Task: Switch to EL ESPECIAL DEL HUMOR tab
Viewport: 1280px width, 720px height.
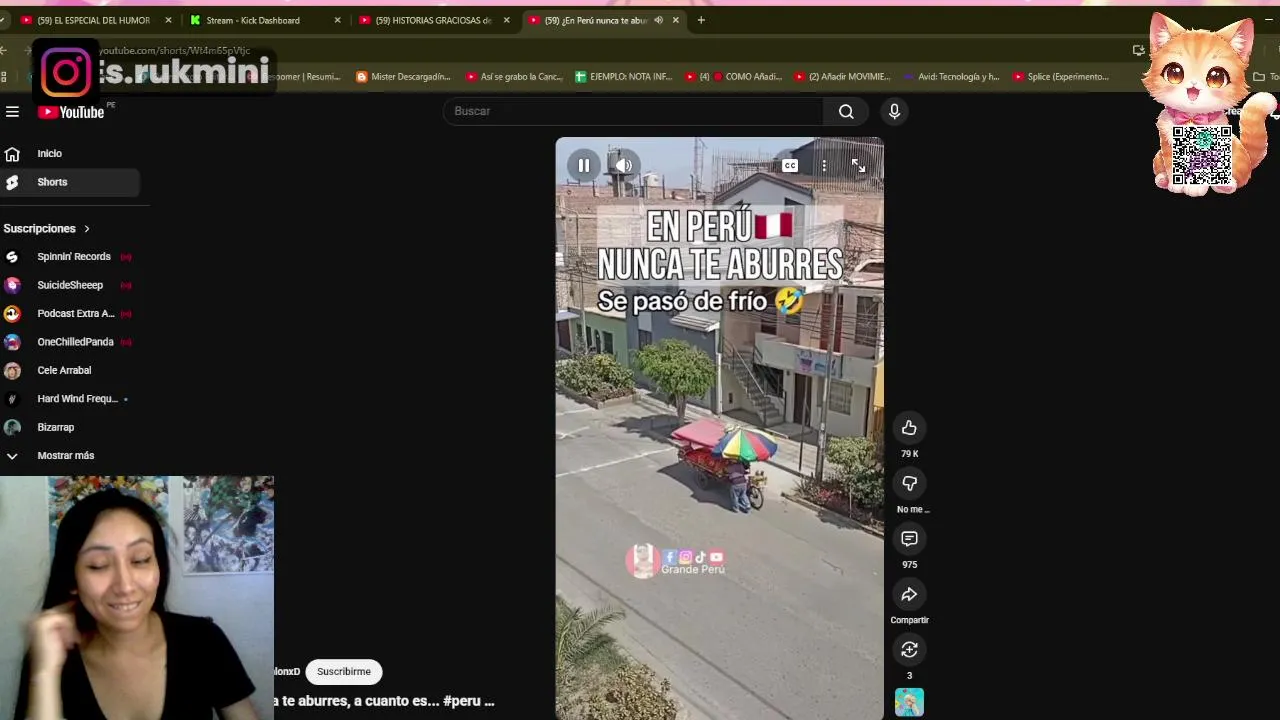Action: coord(94,20)
